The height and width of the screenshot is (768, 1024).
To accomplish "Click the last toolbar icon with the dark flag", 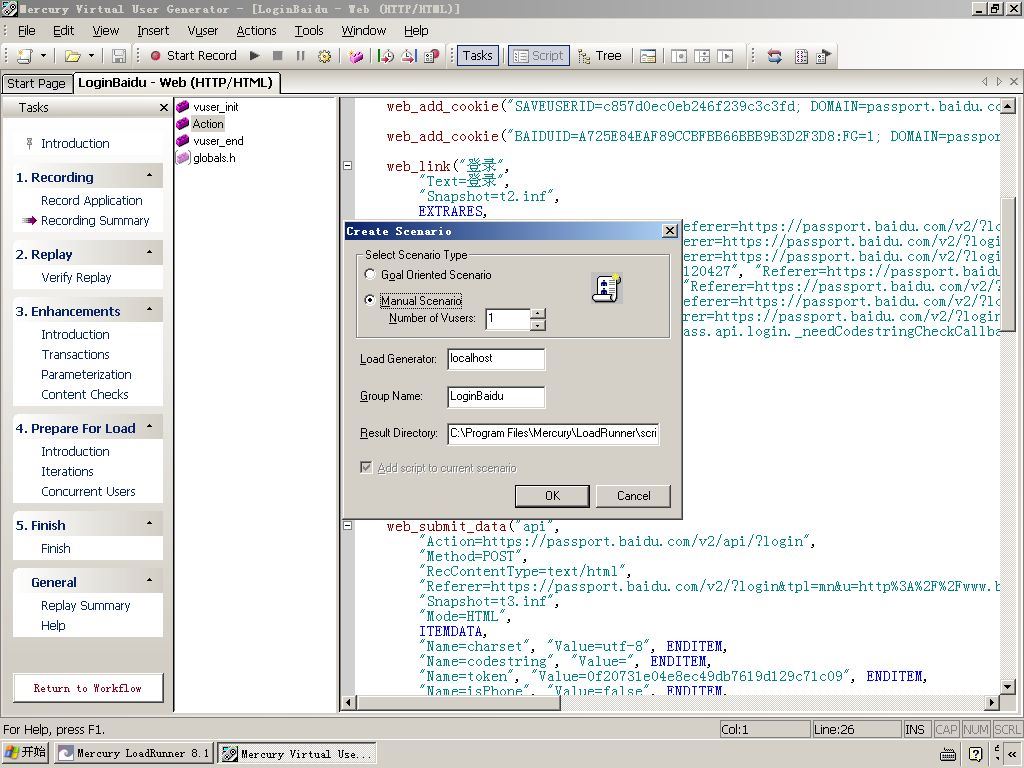I will click(x=824, y=56).
